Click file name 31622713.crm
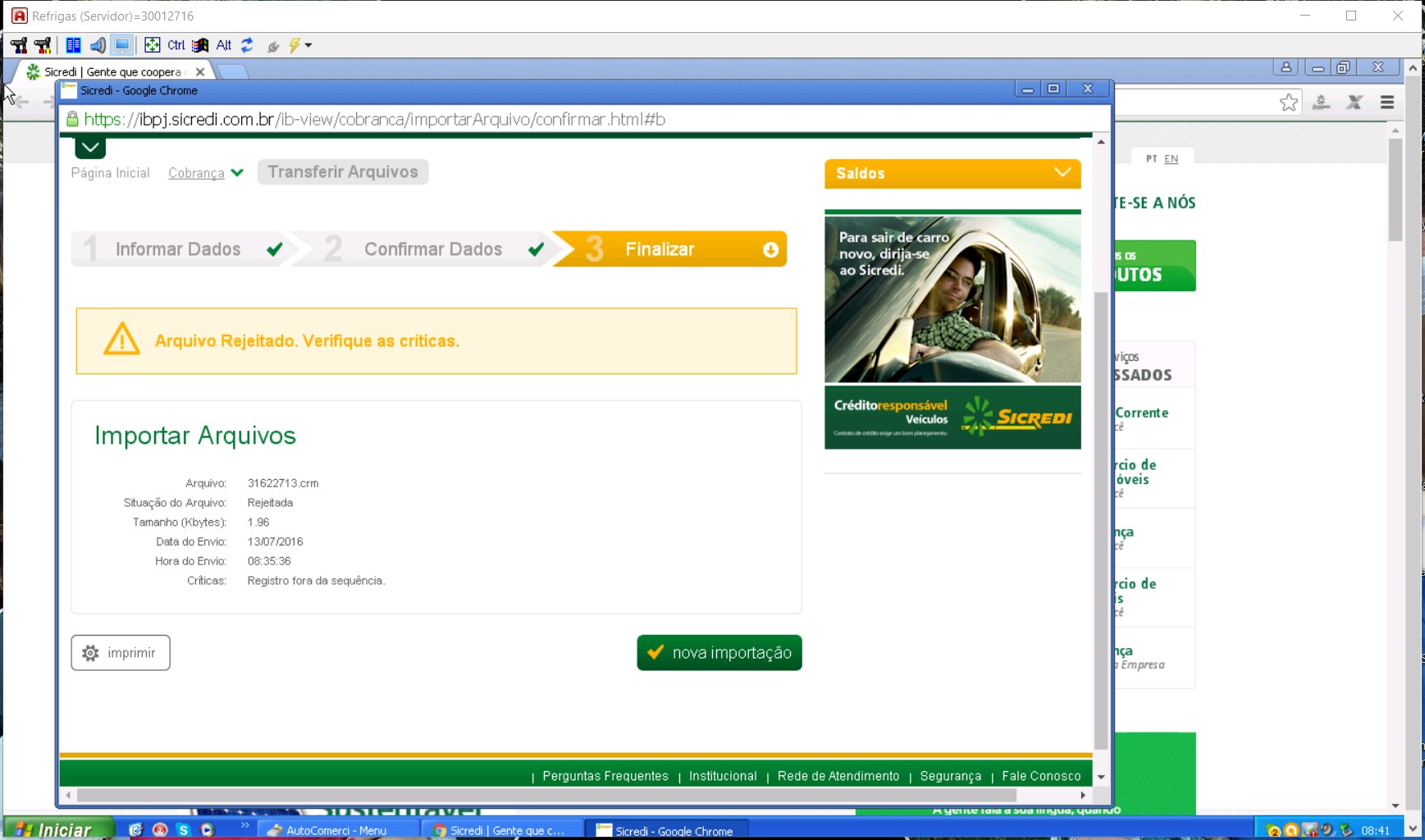This screenshot has width=1425, height=840. [283, 483]
